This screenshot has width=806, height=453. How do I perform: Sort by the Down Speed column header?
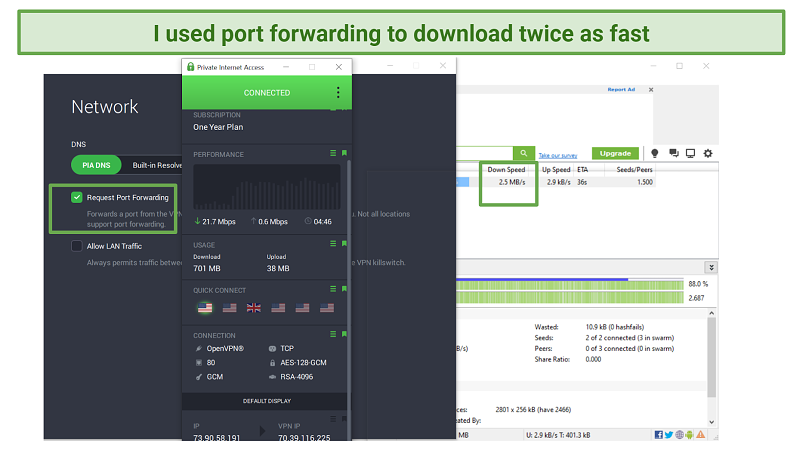[506, 169]
